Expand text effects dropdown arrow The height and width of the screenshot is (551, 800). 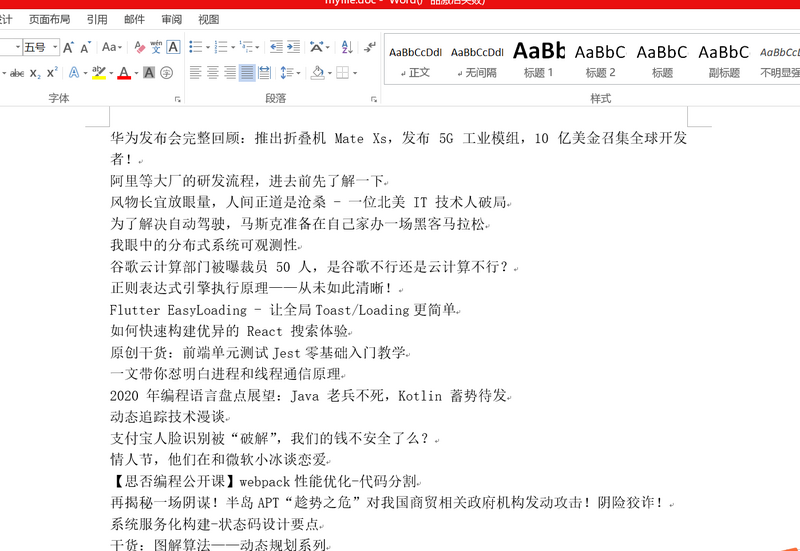(85, 73)
